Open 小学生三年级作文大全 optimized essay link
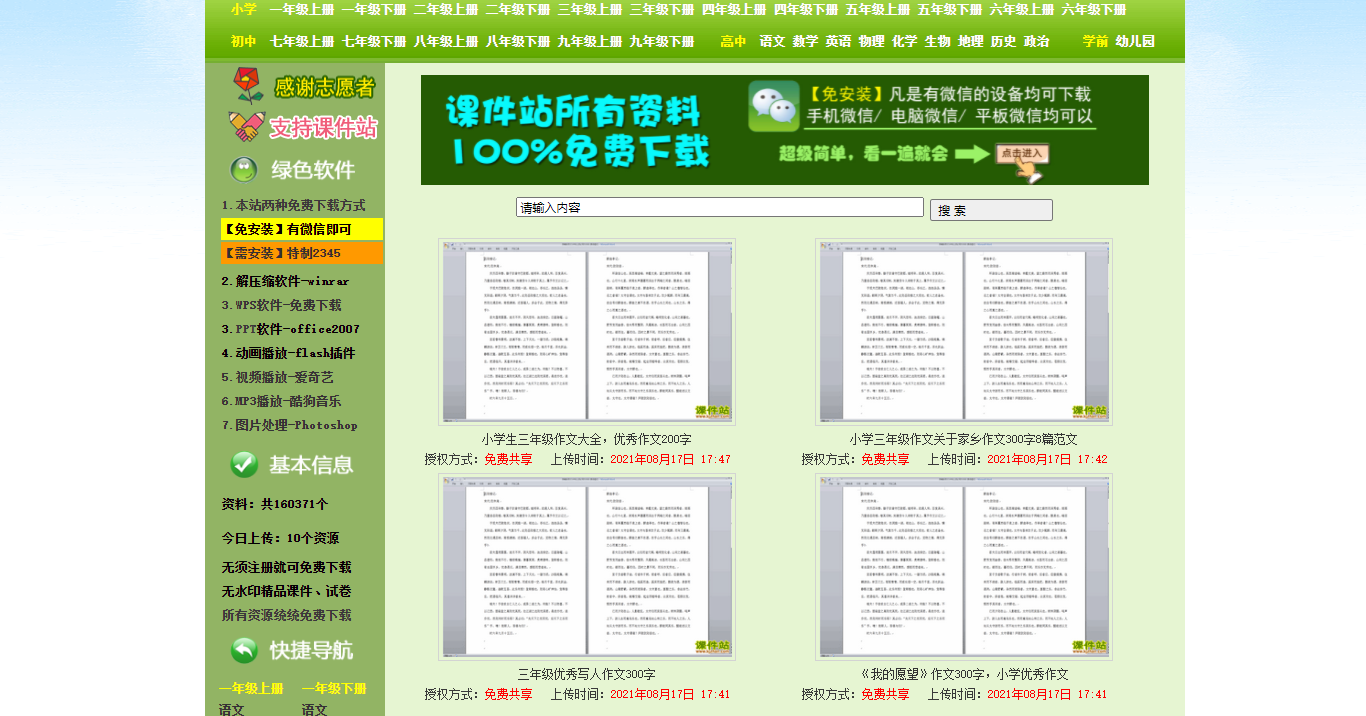The width and height of the screenshot is (1366, 716). (585, 435)
